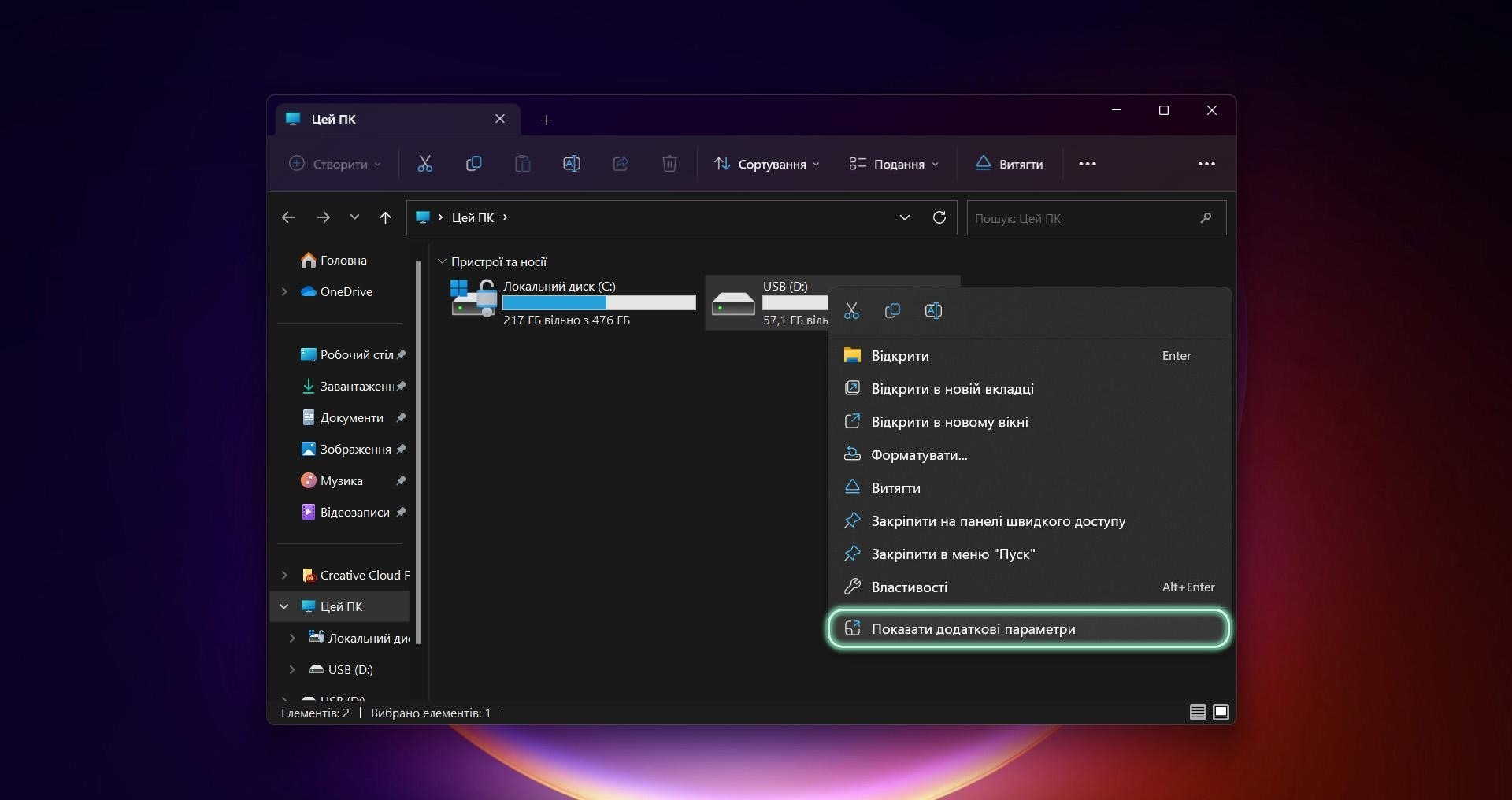This screenshot has height=800, width=1512.
Task: Select Форматувати… from the context menu
Action: 919,455
